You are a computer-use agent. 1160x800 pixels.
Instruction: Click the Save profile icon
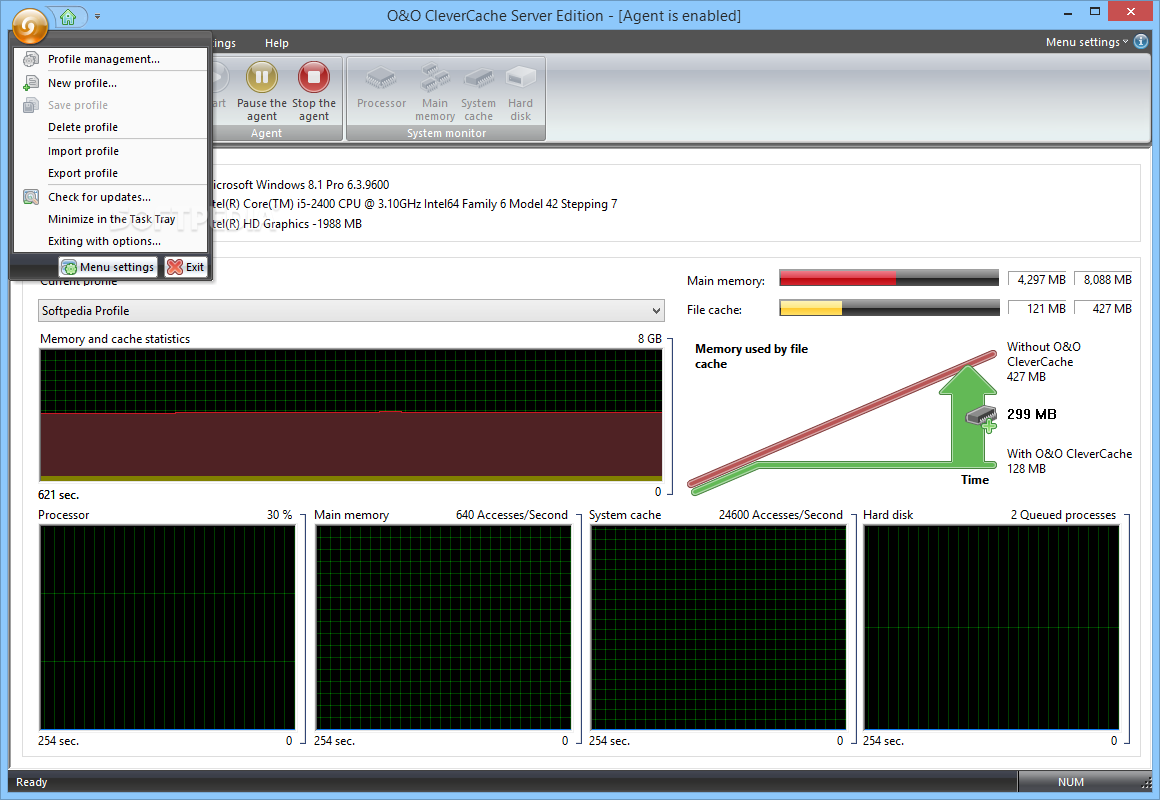point(30,105)
